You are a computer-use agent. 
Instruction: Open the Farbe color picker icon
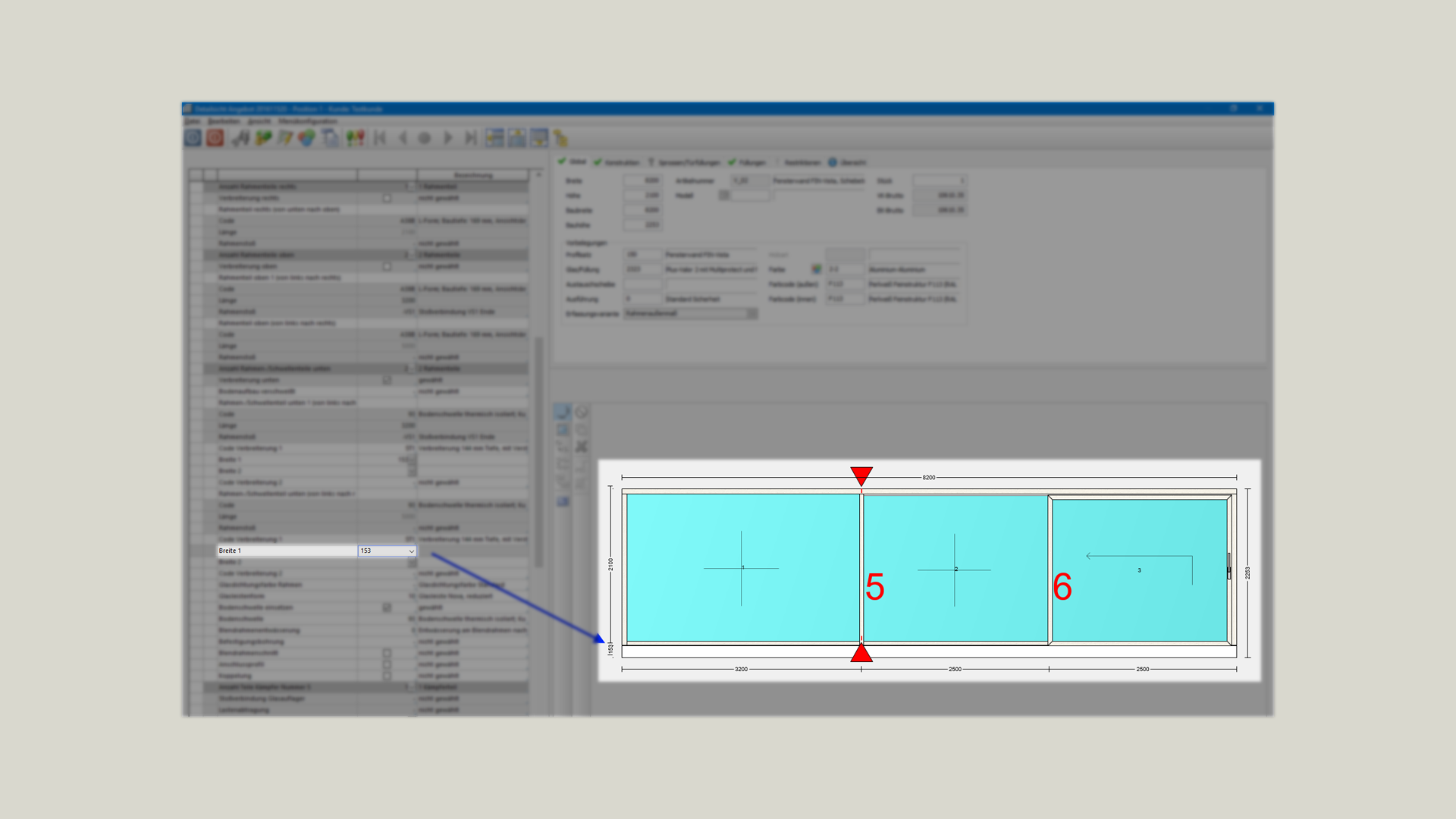point(816,269)
